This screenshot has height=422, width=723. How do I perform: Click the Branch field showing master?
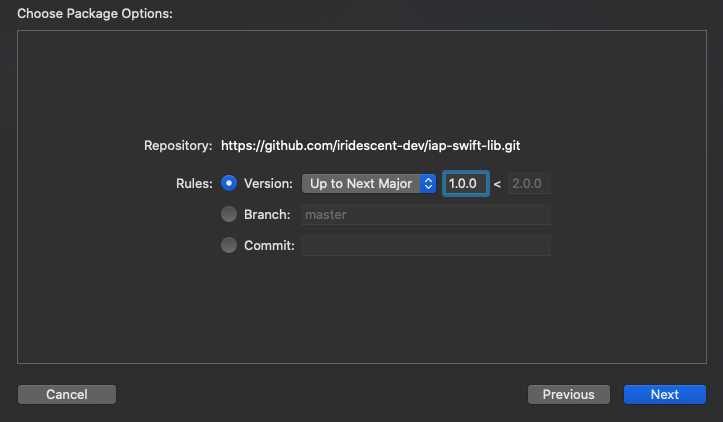tap(426, 214)
